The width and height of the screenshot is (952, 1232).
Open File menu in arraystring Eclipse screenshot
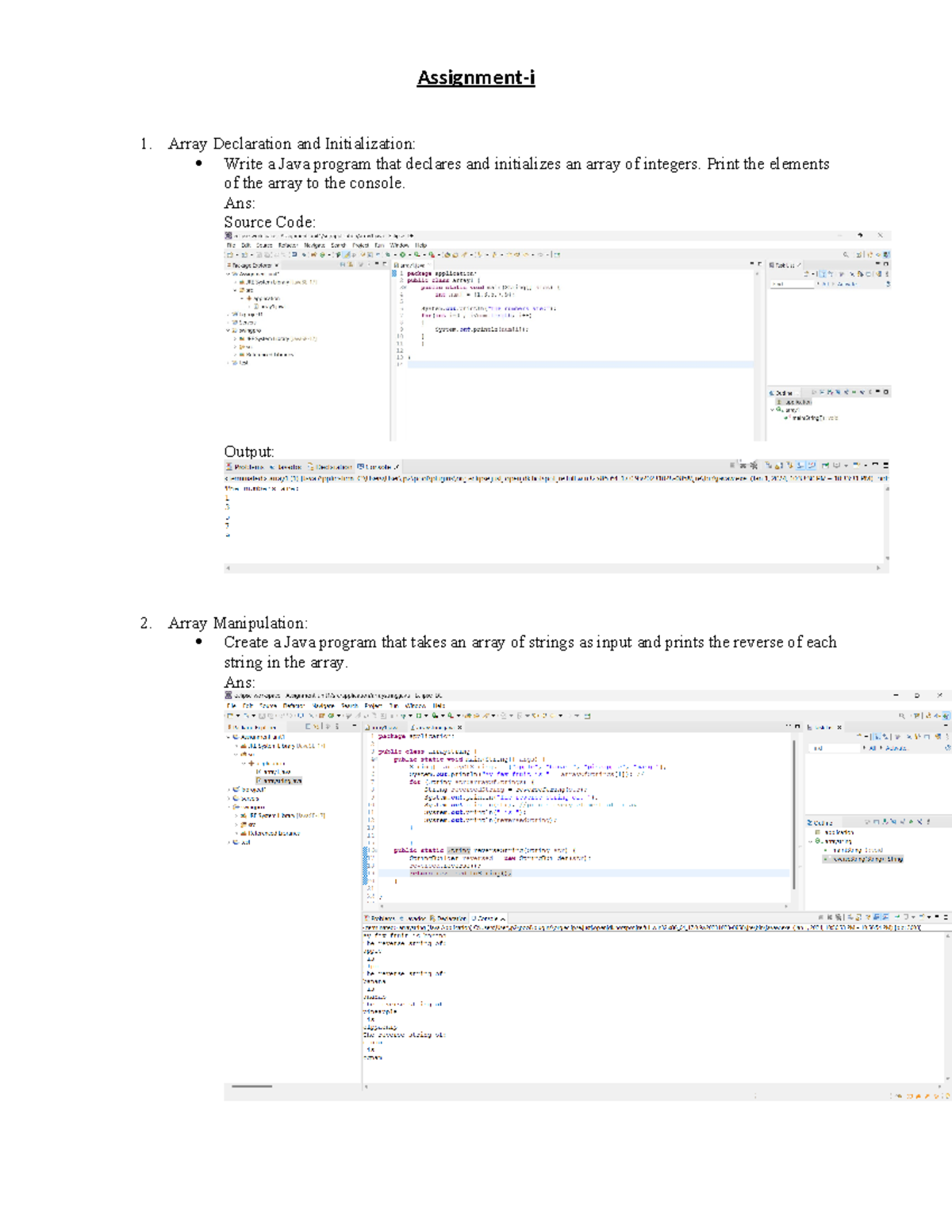click(231, 705)
